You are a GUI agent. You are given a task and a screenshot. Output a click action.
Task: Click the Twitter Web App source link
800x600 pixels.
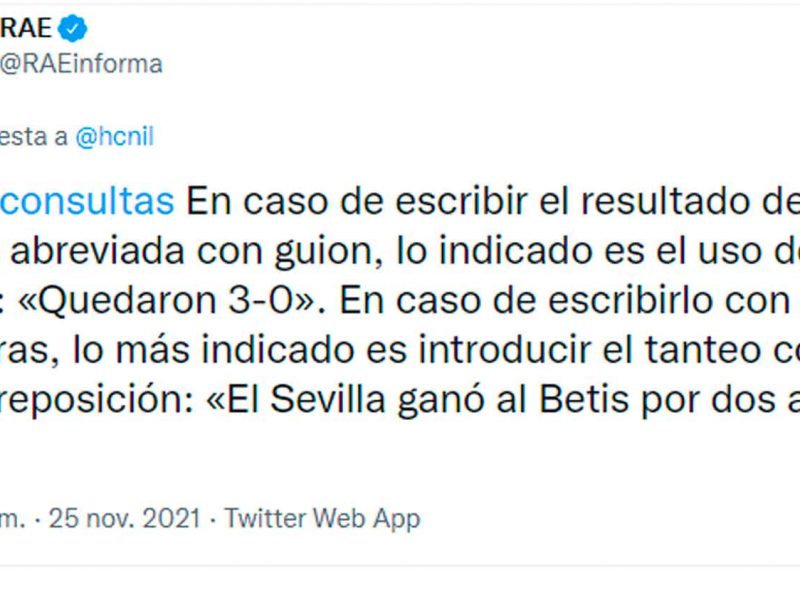322,518
